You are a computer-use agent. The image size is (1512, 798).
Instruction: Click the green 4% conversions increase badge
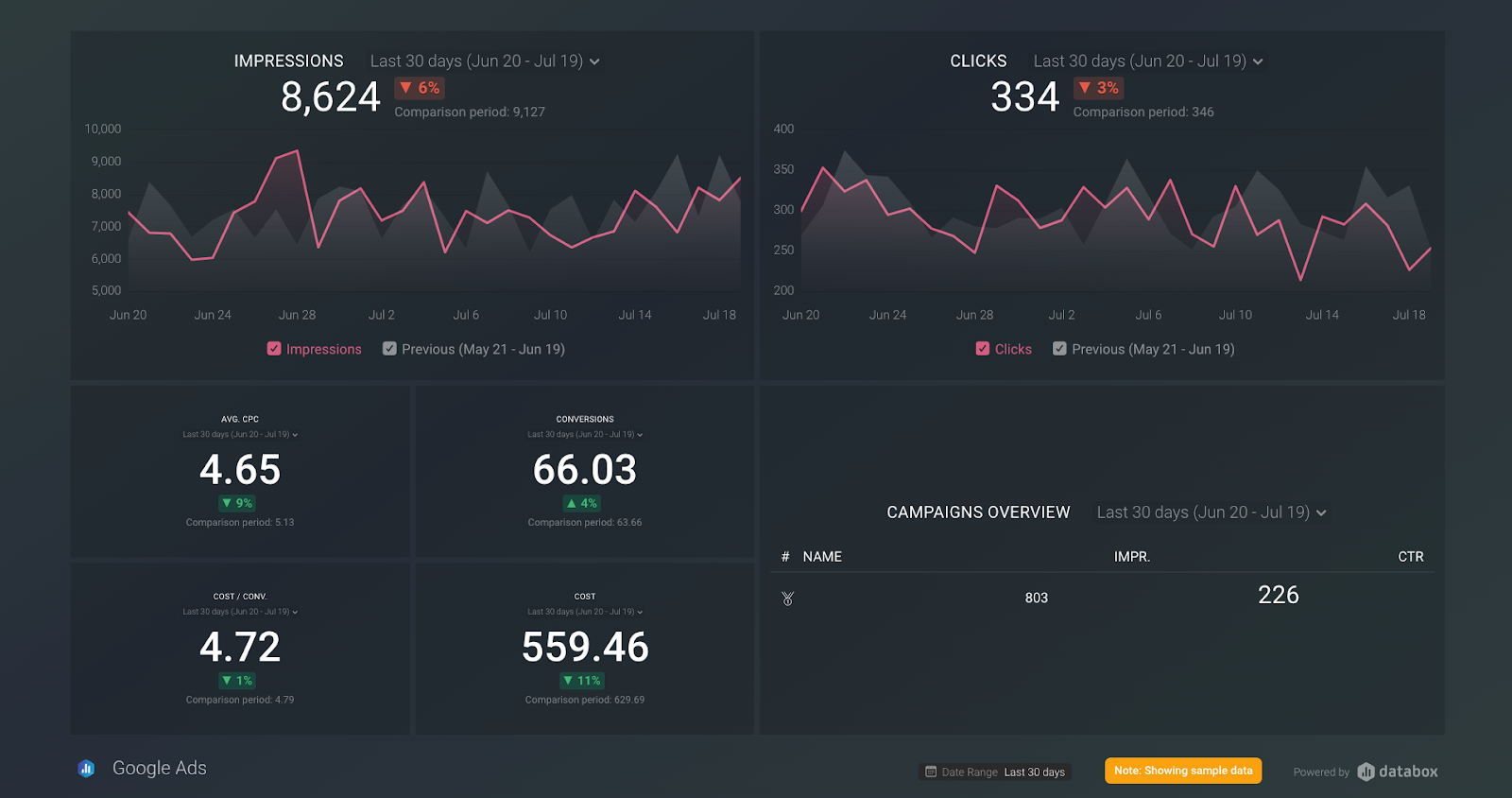(x=582, y=503)
